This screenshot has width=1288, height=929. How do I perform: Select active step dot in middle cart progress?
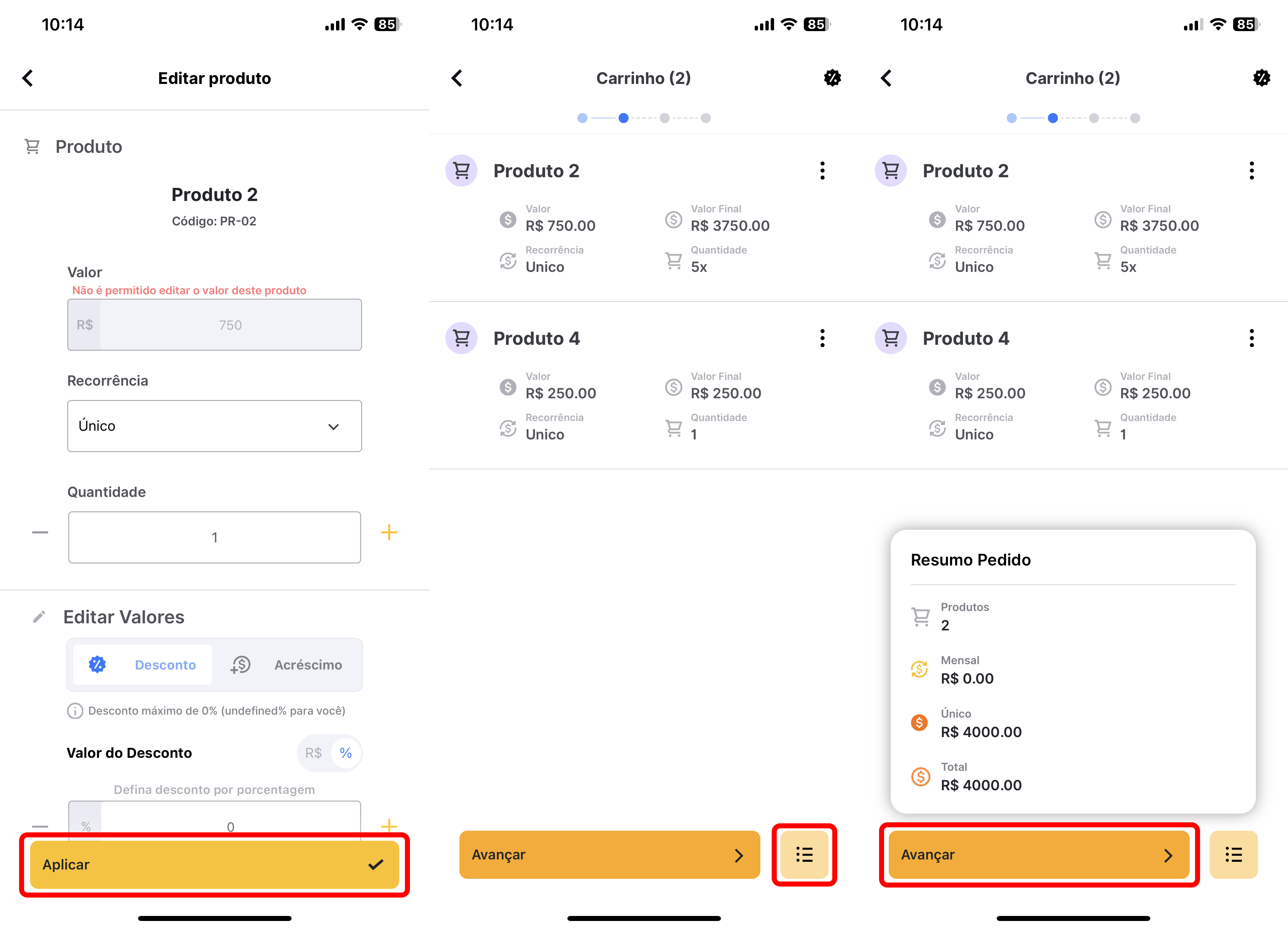[x=623, y=118]
